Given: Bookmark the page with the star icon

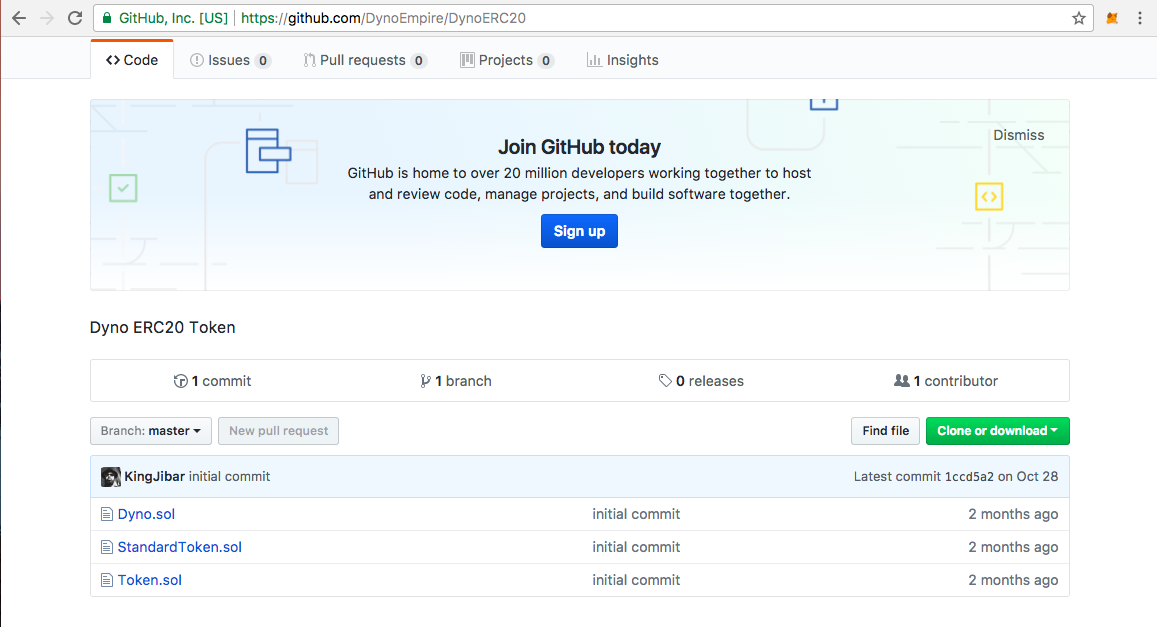Looking at the screenshot, I should [x=1079, y=18].
